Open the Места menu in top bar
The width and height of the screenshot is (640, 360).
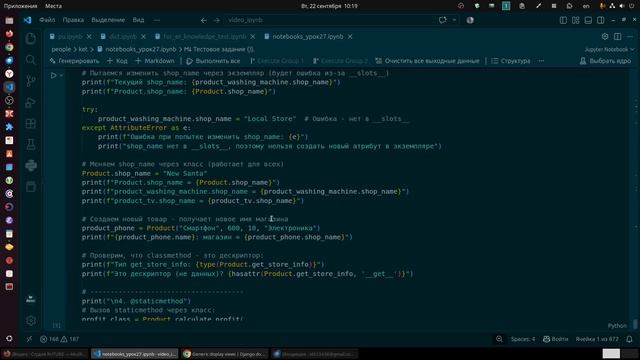pos(53,6)
